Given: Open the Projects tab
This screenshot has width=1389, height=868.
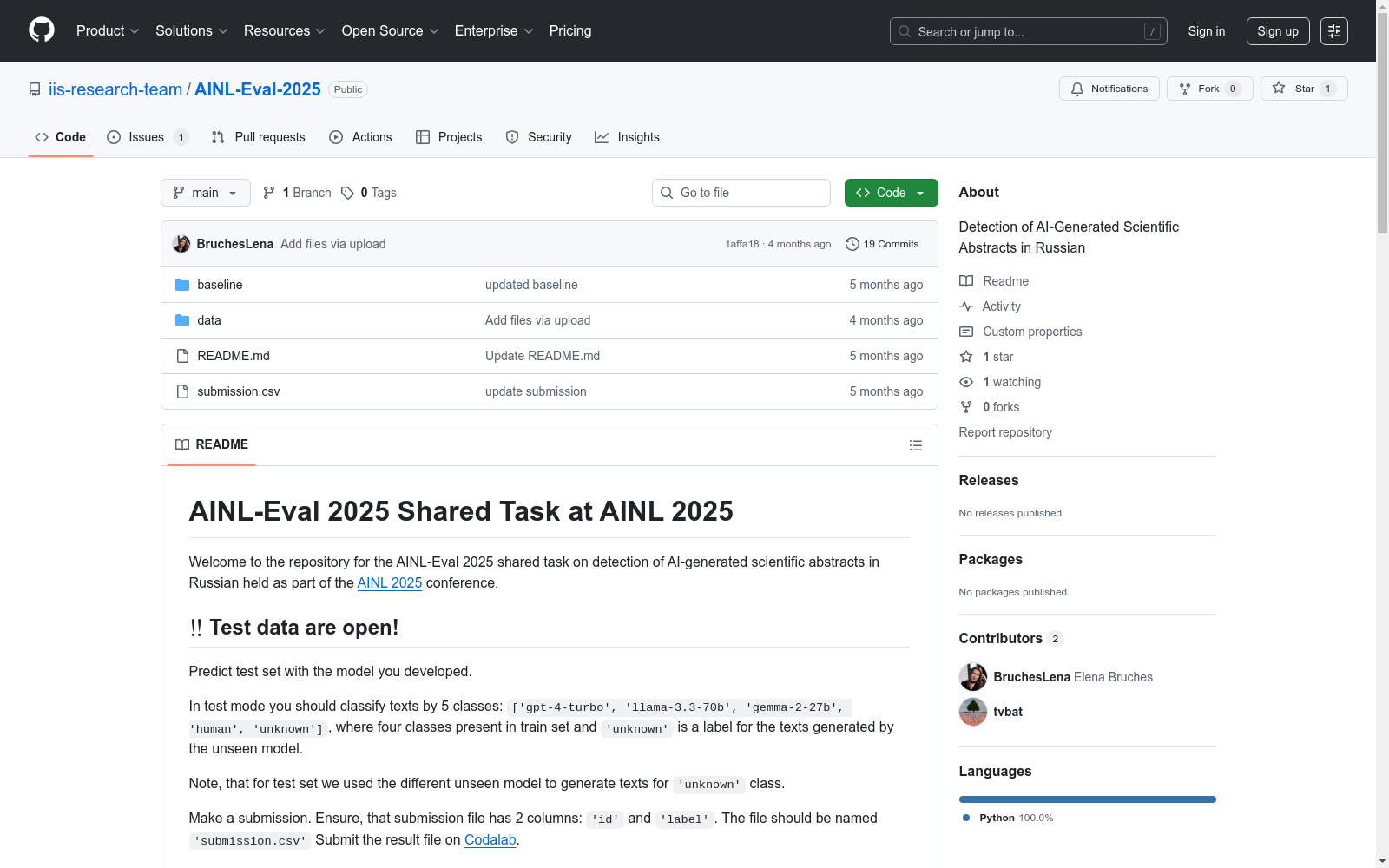Looking at the screenshot, I should click(449, 137).
